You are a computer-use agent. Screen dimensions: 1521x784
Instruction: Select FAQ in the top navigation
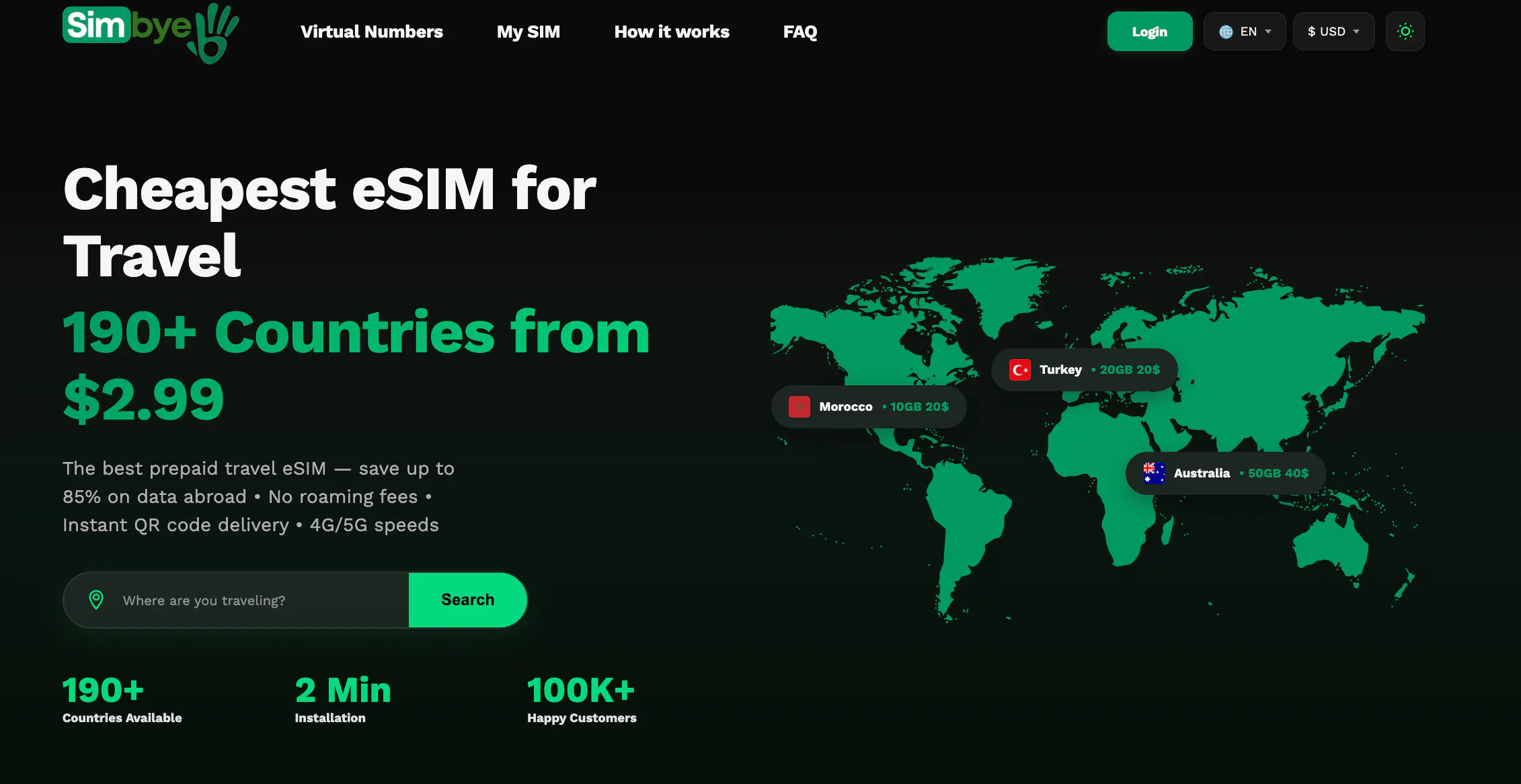click(800, 32)
